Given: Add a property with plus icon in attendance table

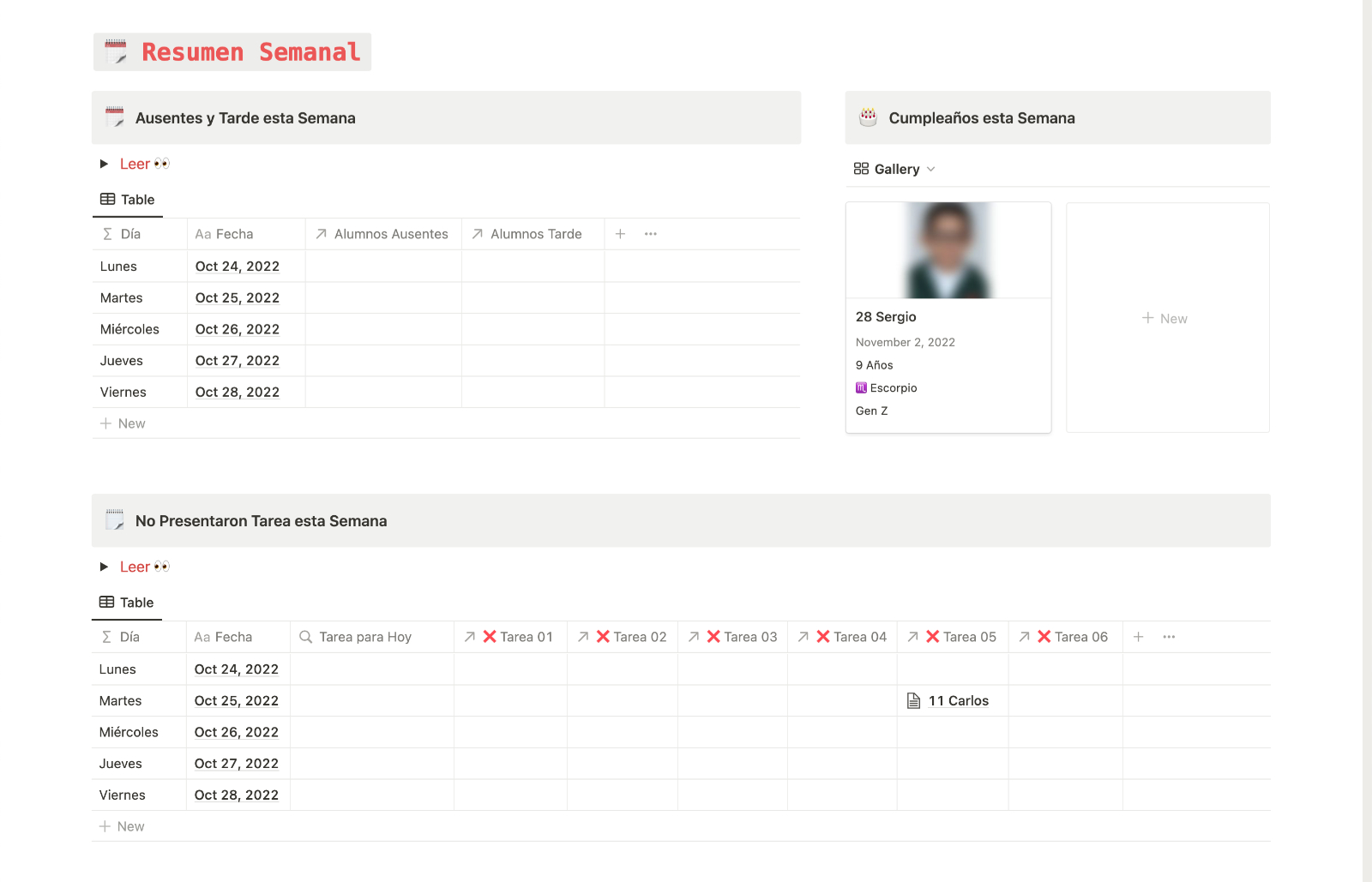Looking at the screenshot, I should [x=620, y=234].
